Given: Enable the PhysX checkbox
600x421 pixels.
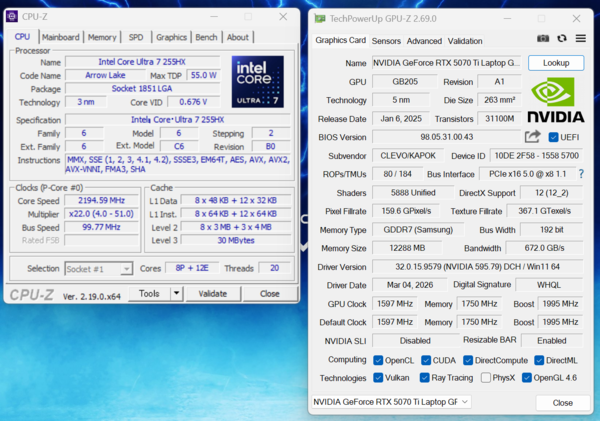Looking at the screenshot, I should pos(486,377).
